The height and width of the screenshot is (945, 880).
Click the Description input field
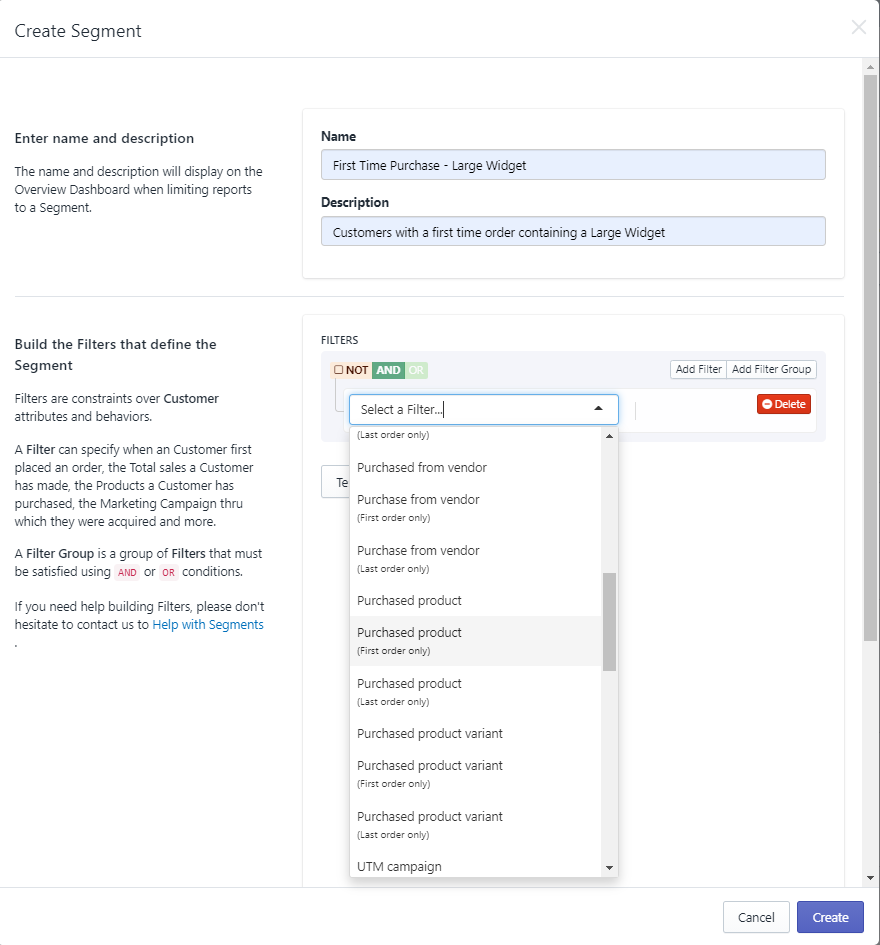[573, 231]
